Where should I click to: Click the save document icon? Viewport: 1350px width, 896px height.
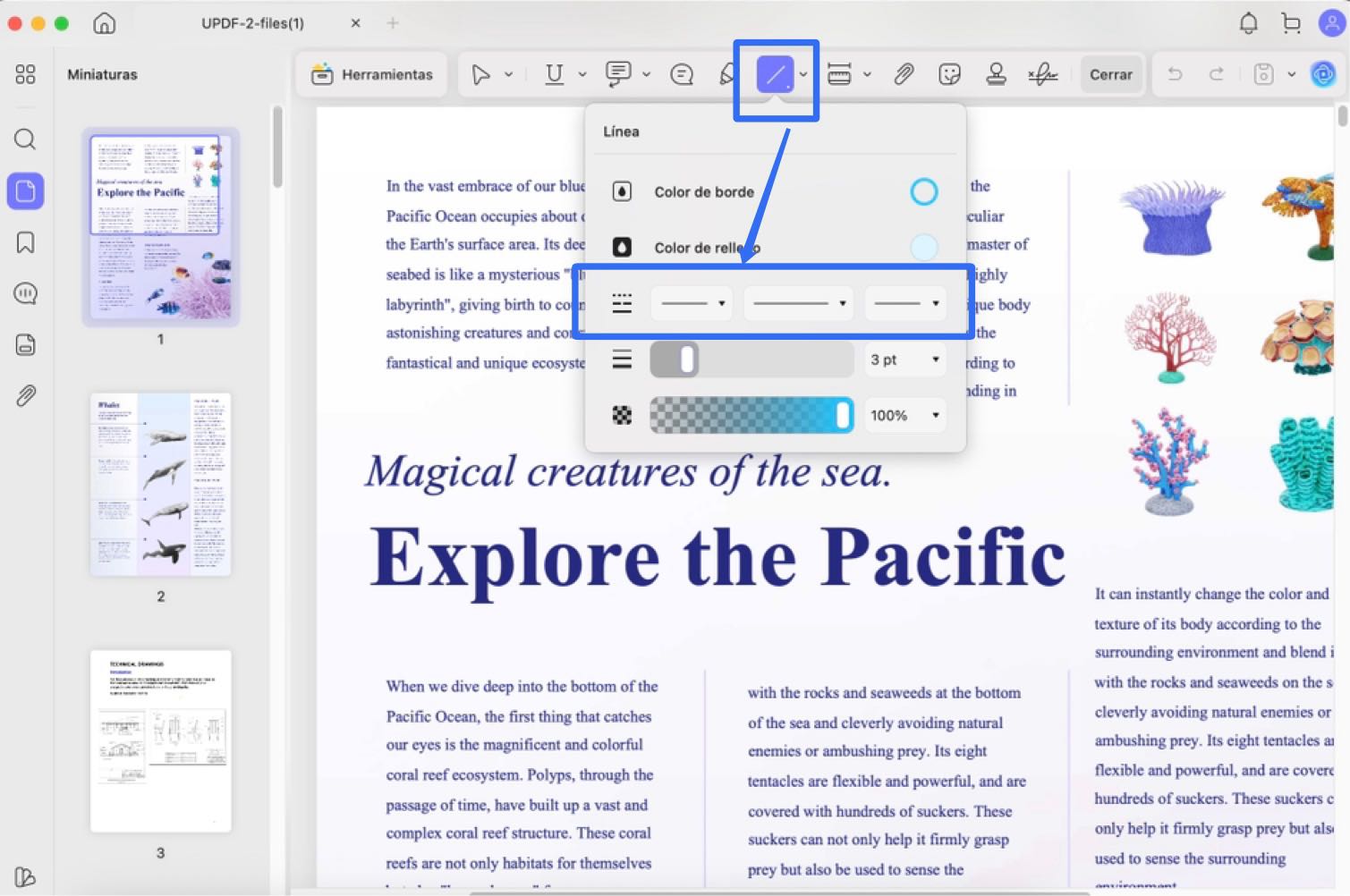[x=1263, y=75]
